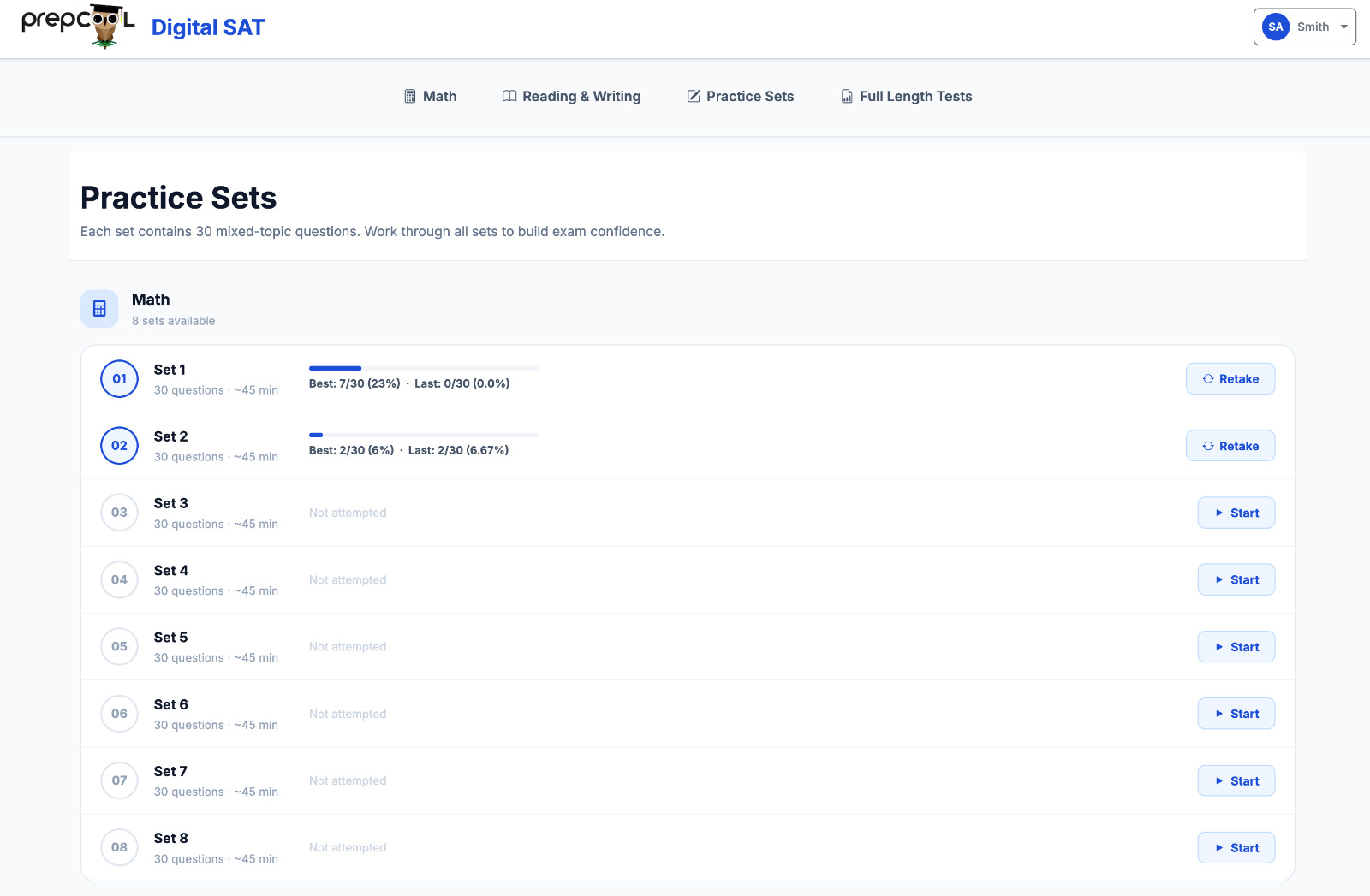
Task: Click 'Not attempted' label in Set 6 row
Action: point(348,714)
